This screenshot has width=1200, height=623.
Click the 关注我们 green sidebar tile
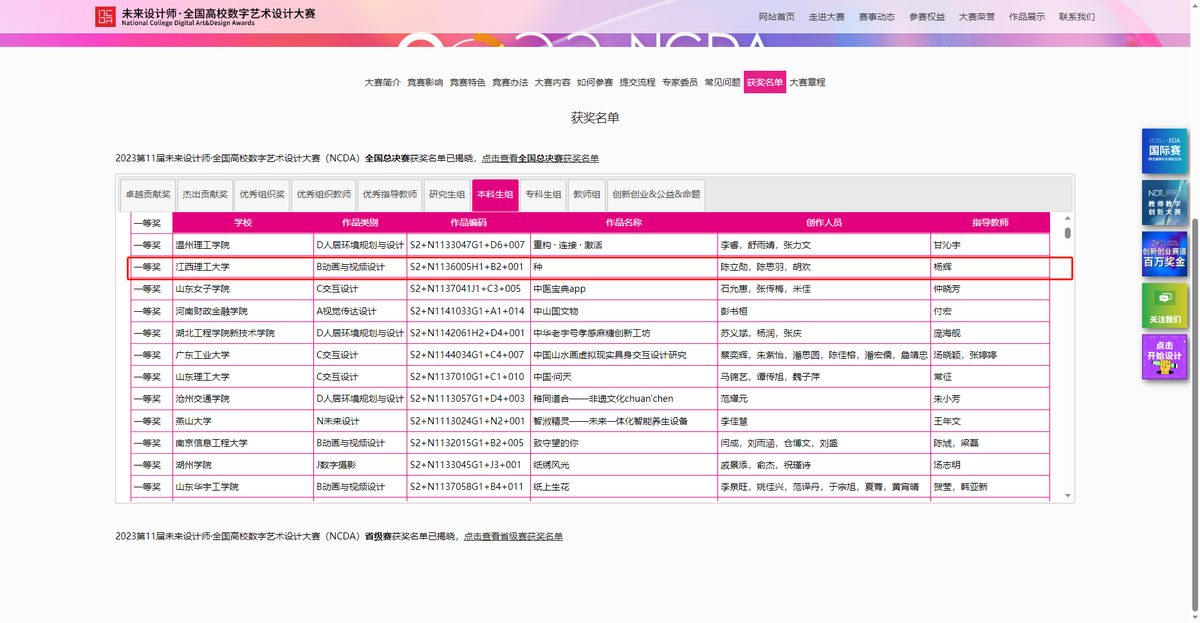click(1164, 306)
